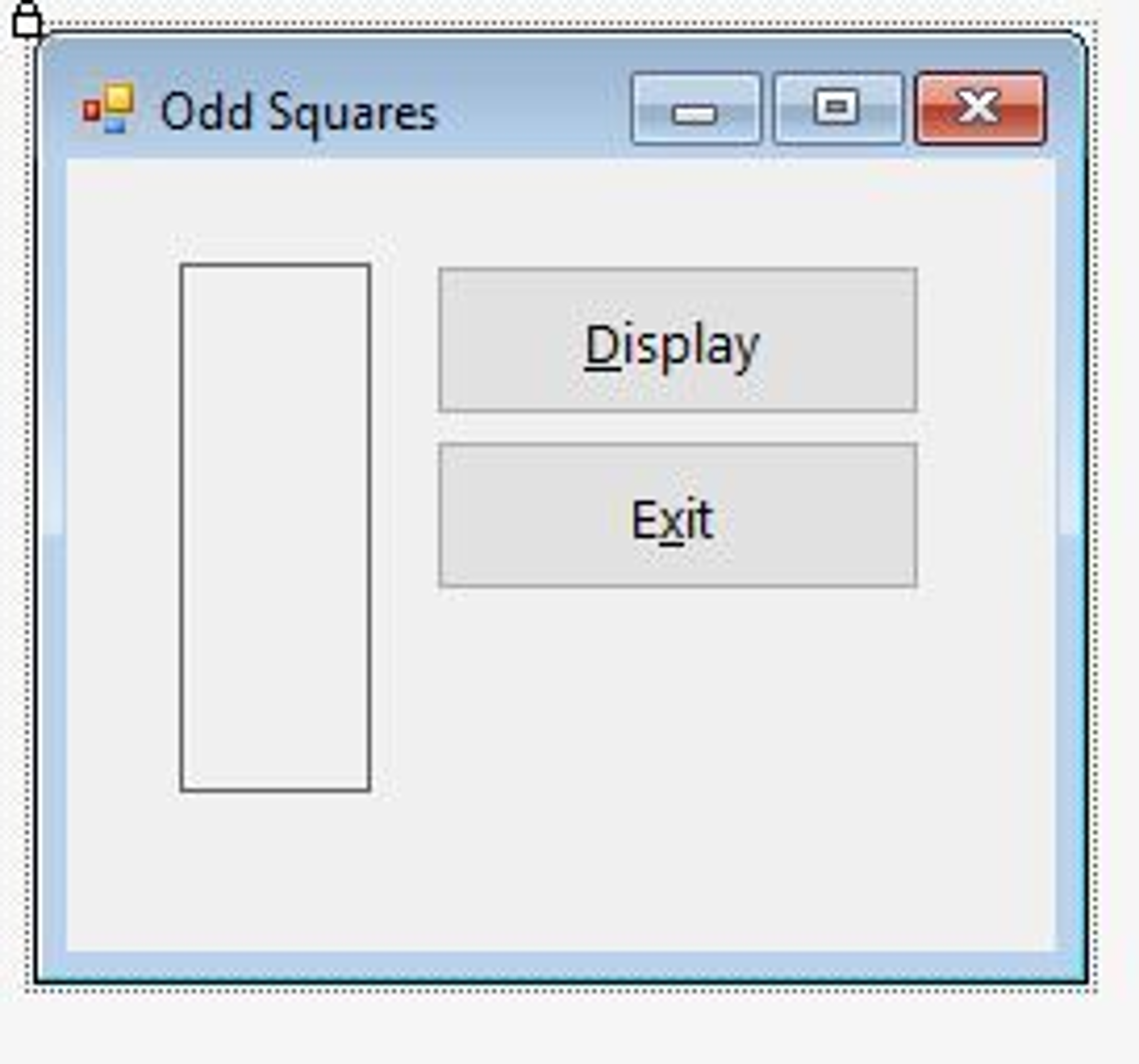Click the lock icon at form corner
The height and width of the screenshot is (1064, 1139).
[27, 20]
